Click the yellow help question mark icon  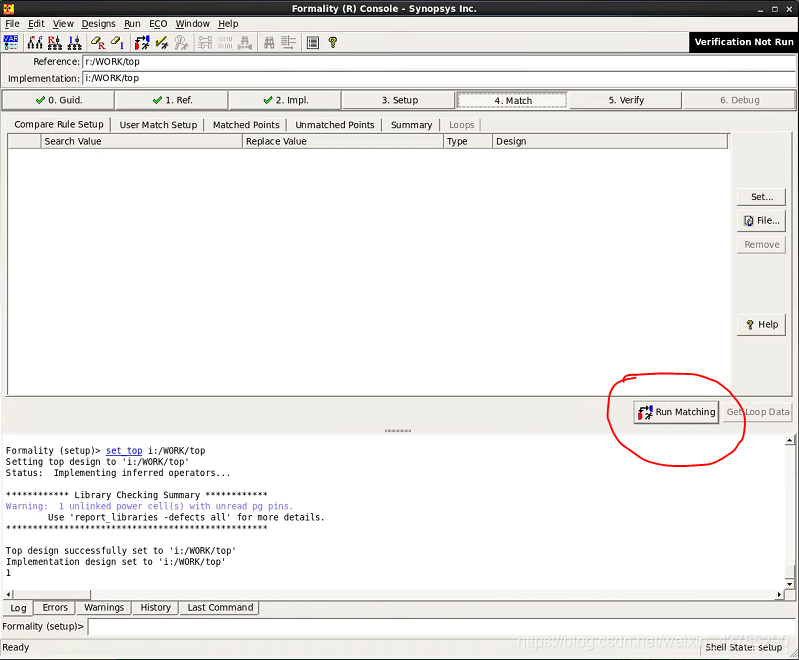click(x=333, y=42)
